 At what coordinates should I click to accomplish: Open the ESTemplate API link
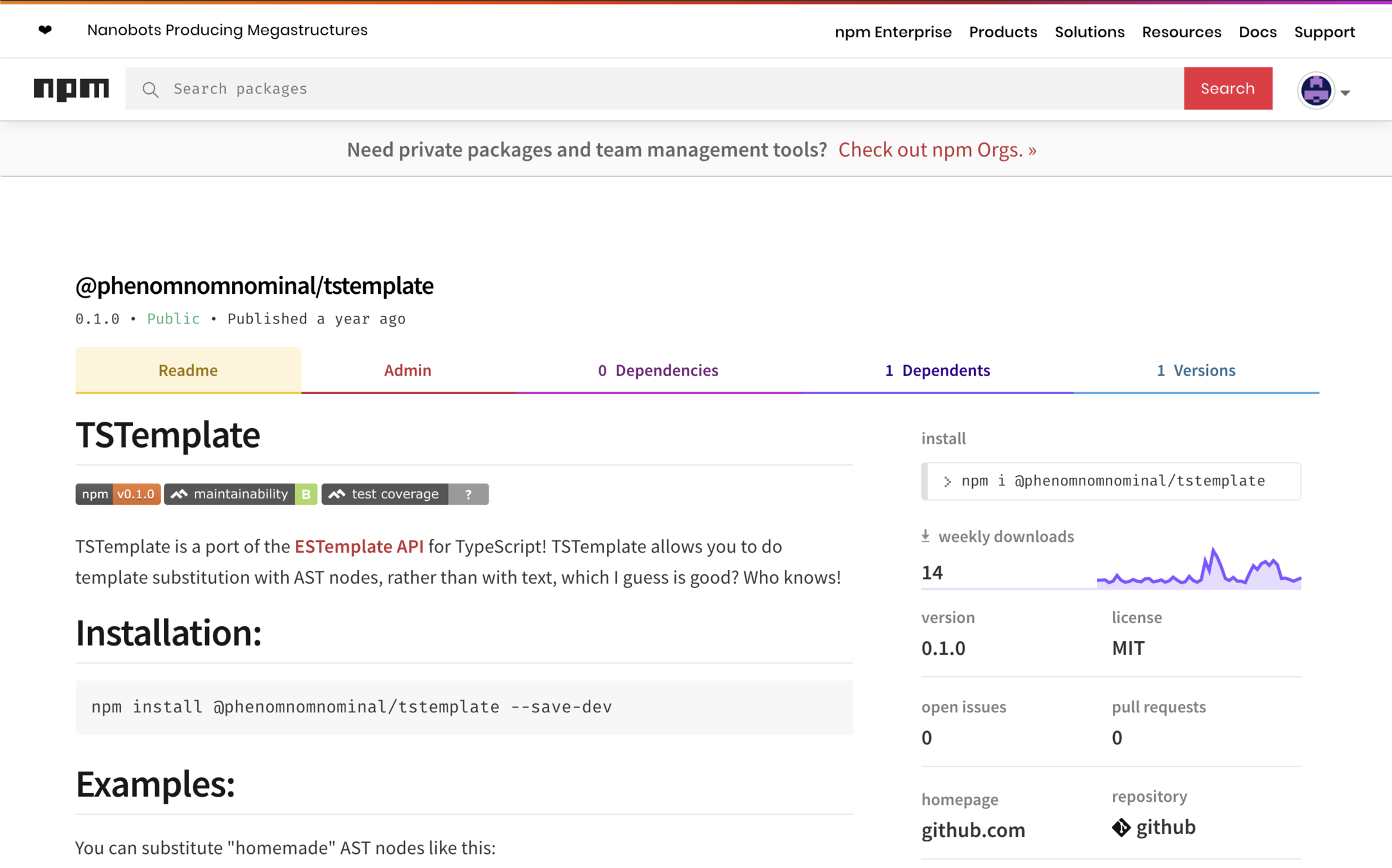(x=359, y=547)
